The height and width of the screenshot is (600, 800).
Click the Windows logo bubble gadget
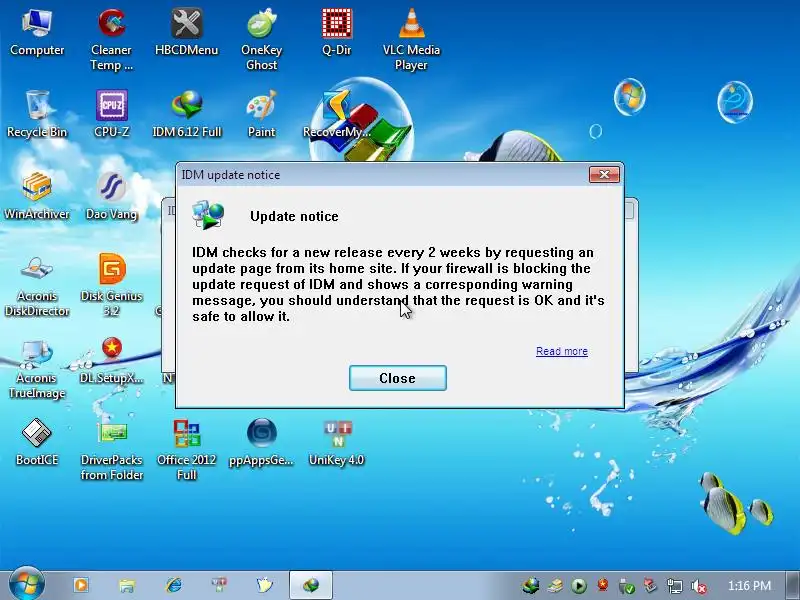coord(630,97)
